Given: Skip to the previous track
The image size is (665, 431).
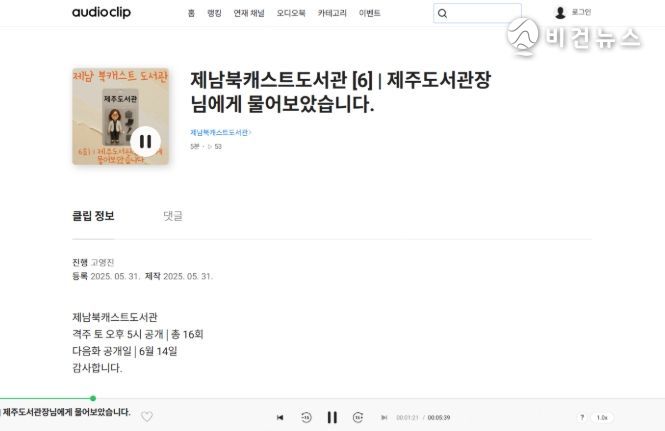Looking at the screenshot, I should point(280,417).
